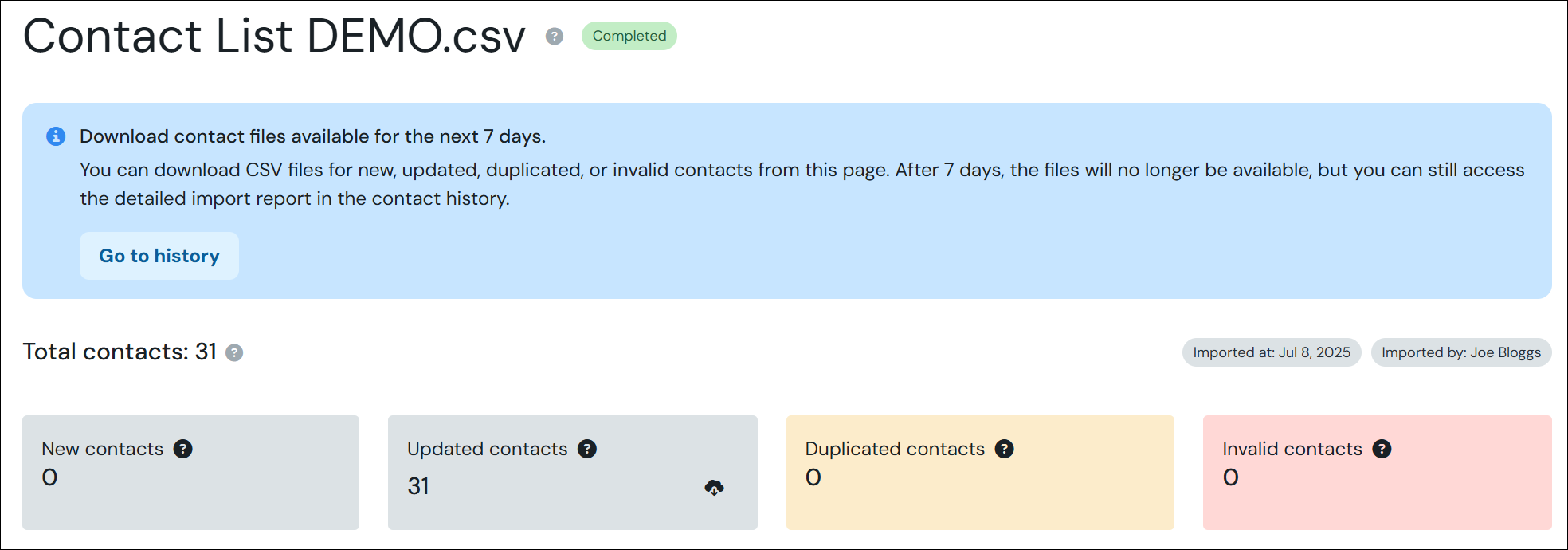This screenshot has width=1568, height=550.
Task: Open the help tooltip beside Contact List DEMO.csv
Action: pos(553,36)
